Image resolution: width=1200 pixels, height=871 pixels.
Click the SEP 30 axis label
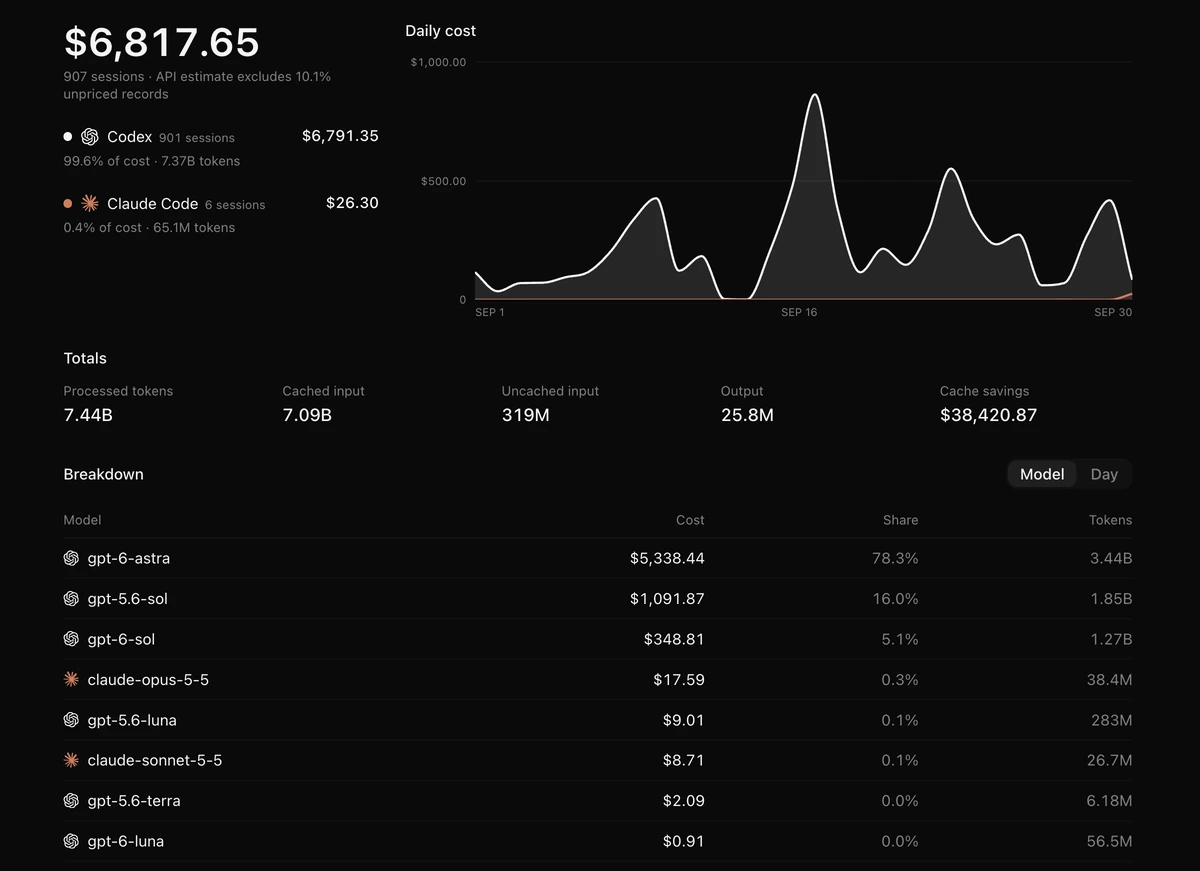[1113, 313]
